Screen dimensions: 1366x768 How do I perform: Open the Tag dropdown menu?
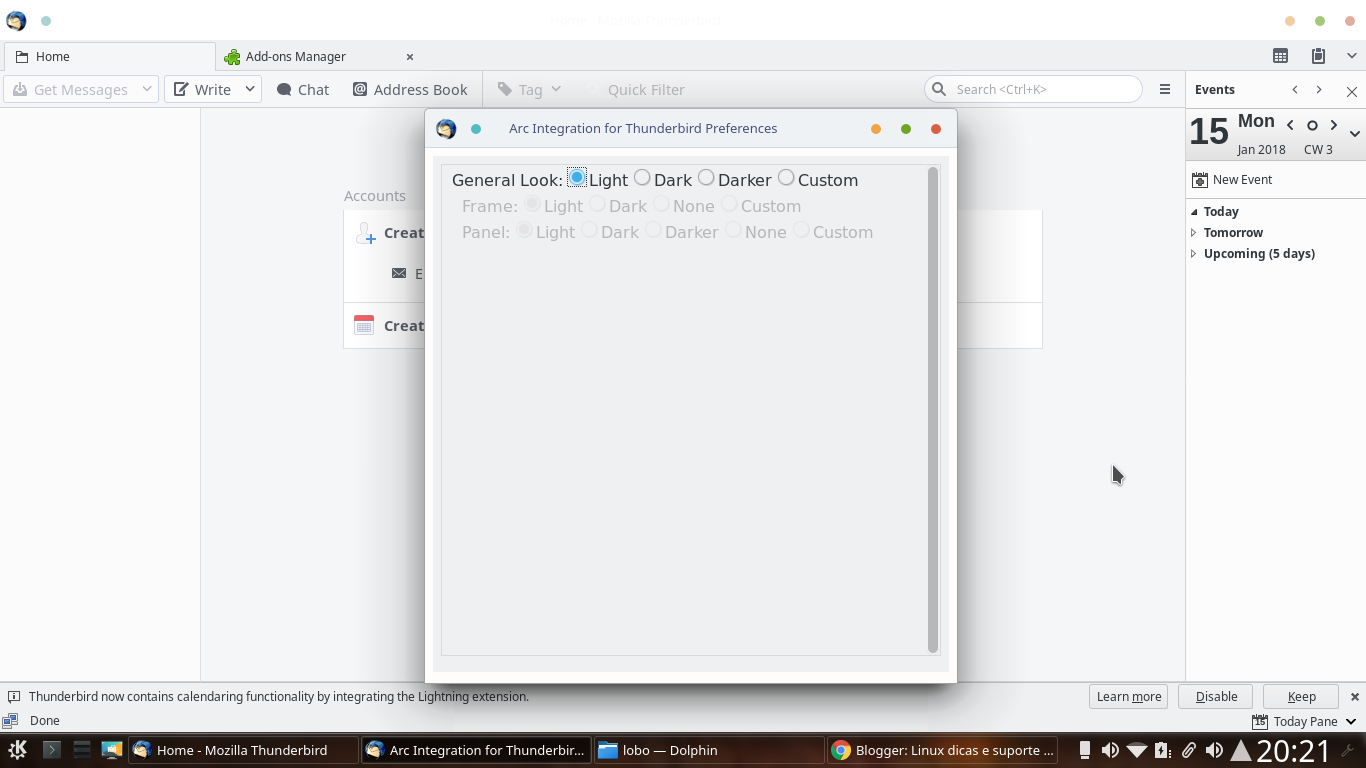530,89
